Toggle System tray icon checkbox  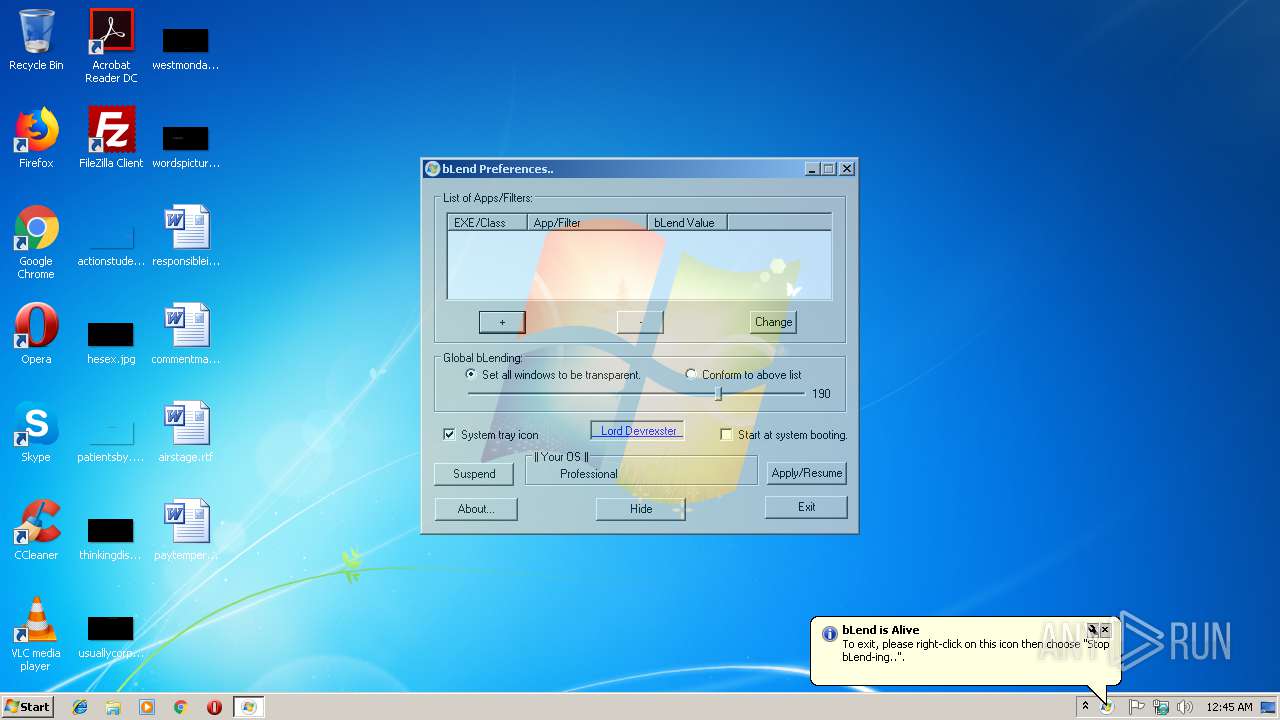point(450,435)
